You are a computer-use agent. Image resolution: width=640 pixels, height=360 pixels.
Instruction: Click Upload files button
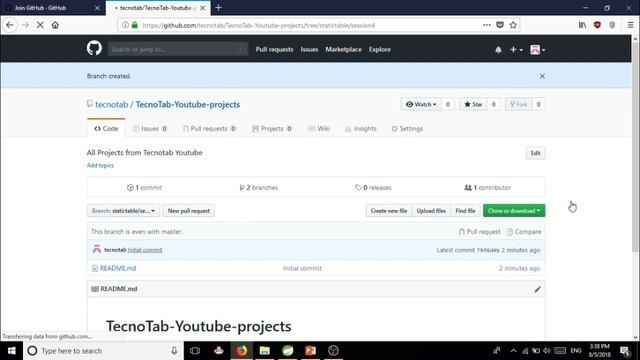(431, 211)
